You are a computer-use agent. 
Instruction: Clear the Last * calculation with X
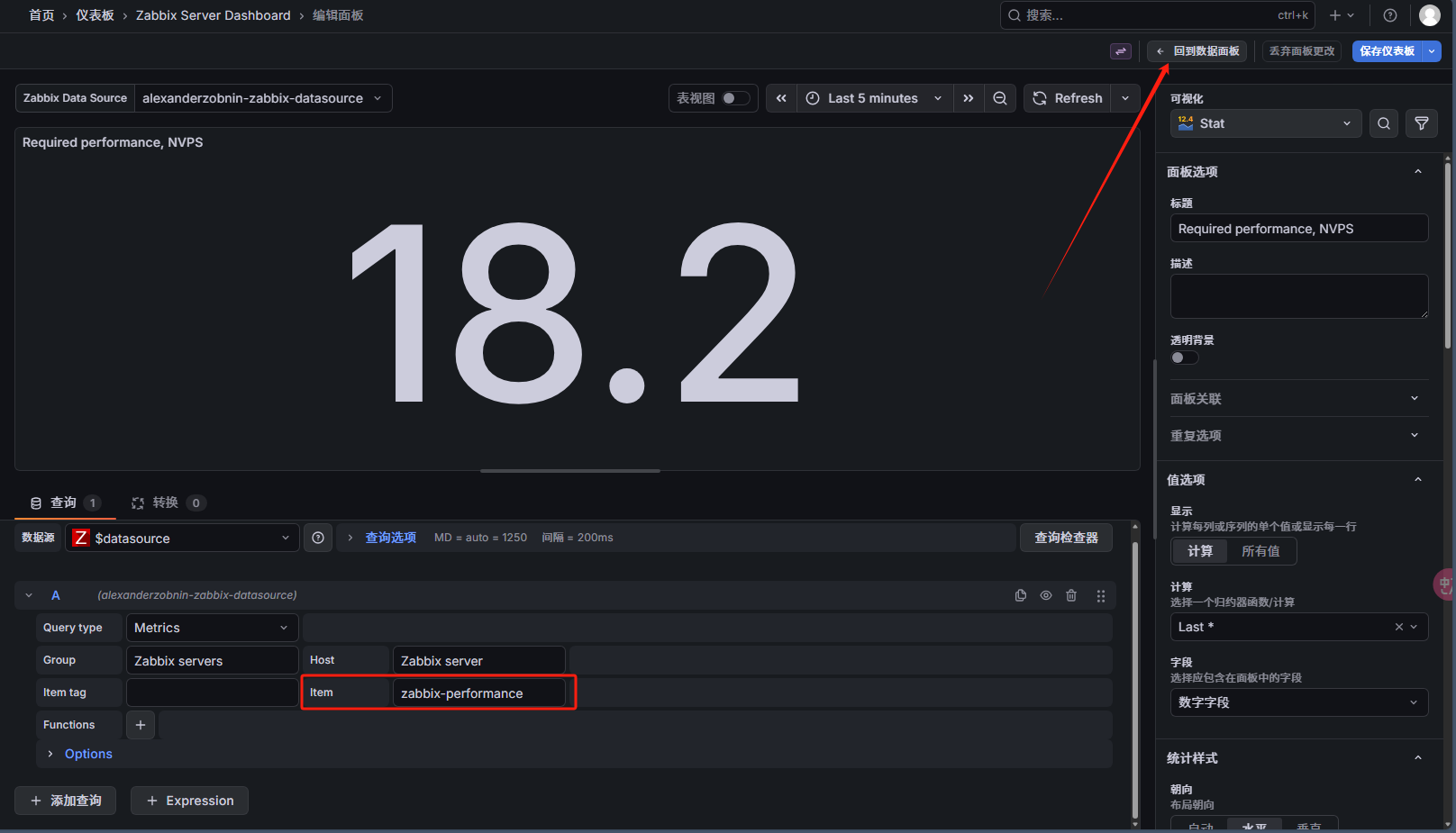[x=1399, y=627]
